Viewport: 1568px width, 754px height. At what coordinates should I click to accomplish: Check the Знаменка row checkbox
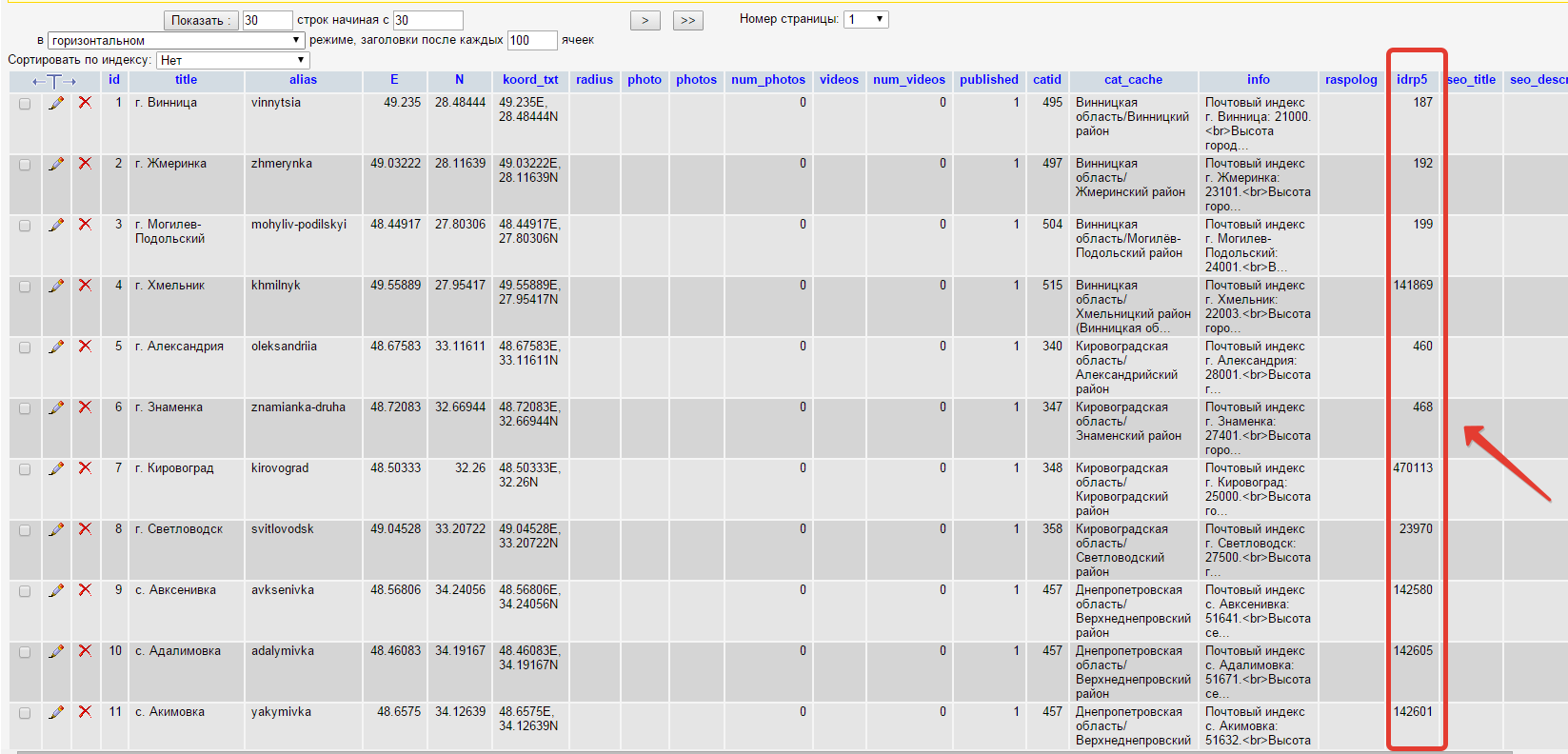[25, 408]
